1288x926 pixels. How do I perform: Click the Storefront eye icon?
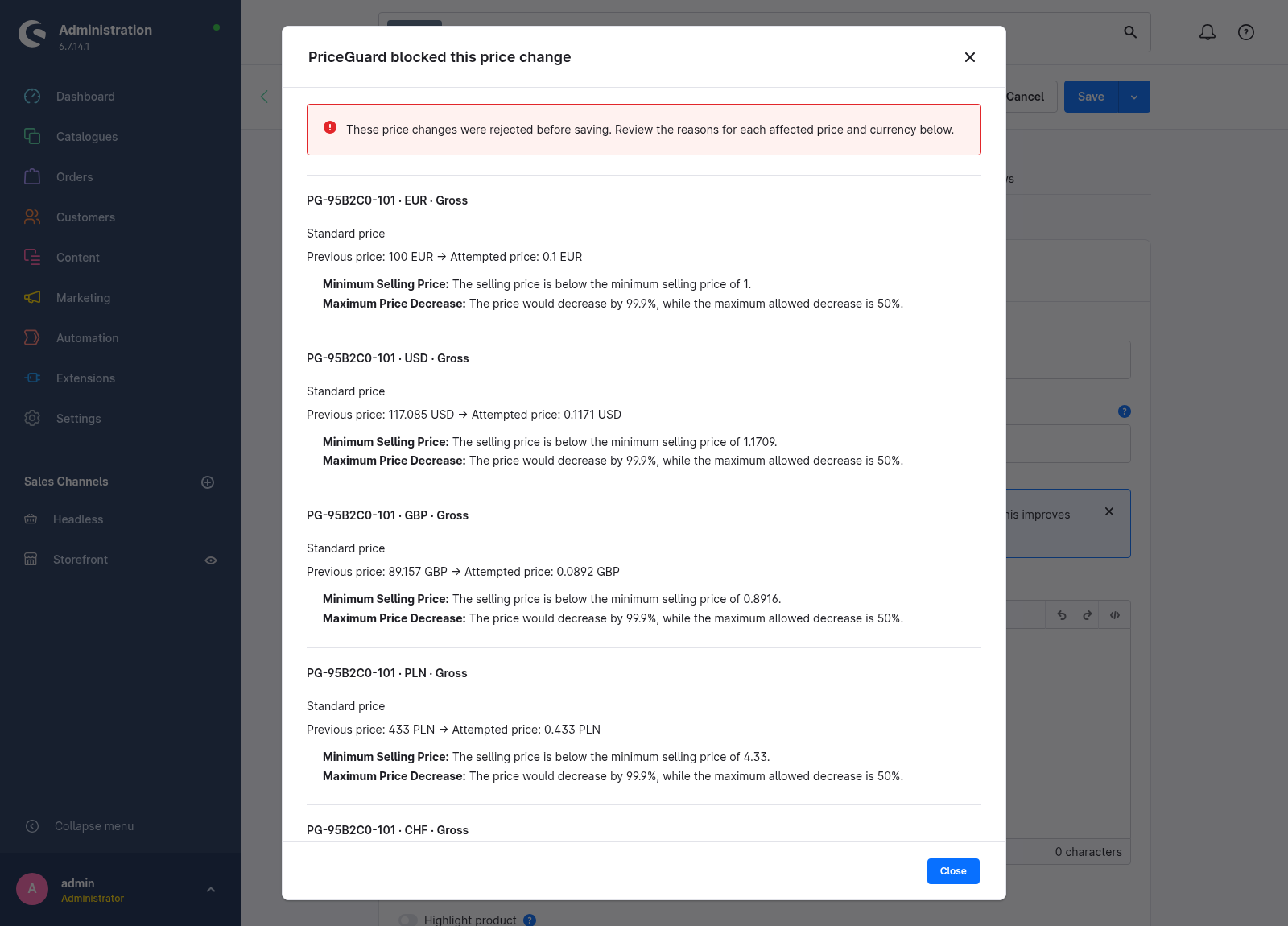coord(211,560)
